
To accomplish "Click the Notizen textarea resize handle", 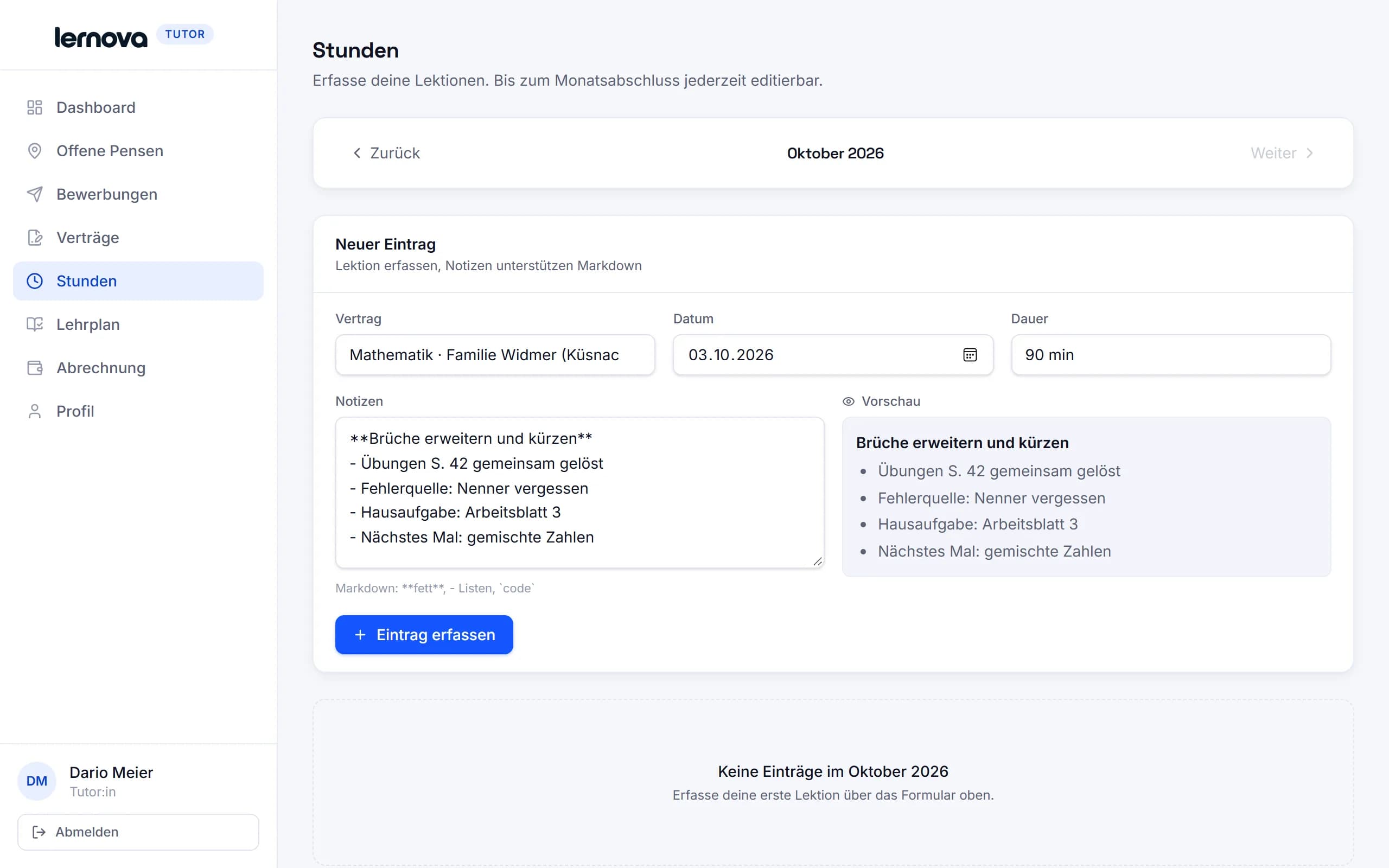I will [817, 561].
